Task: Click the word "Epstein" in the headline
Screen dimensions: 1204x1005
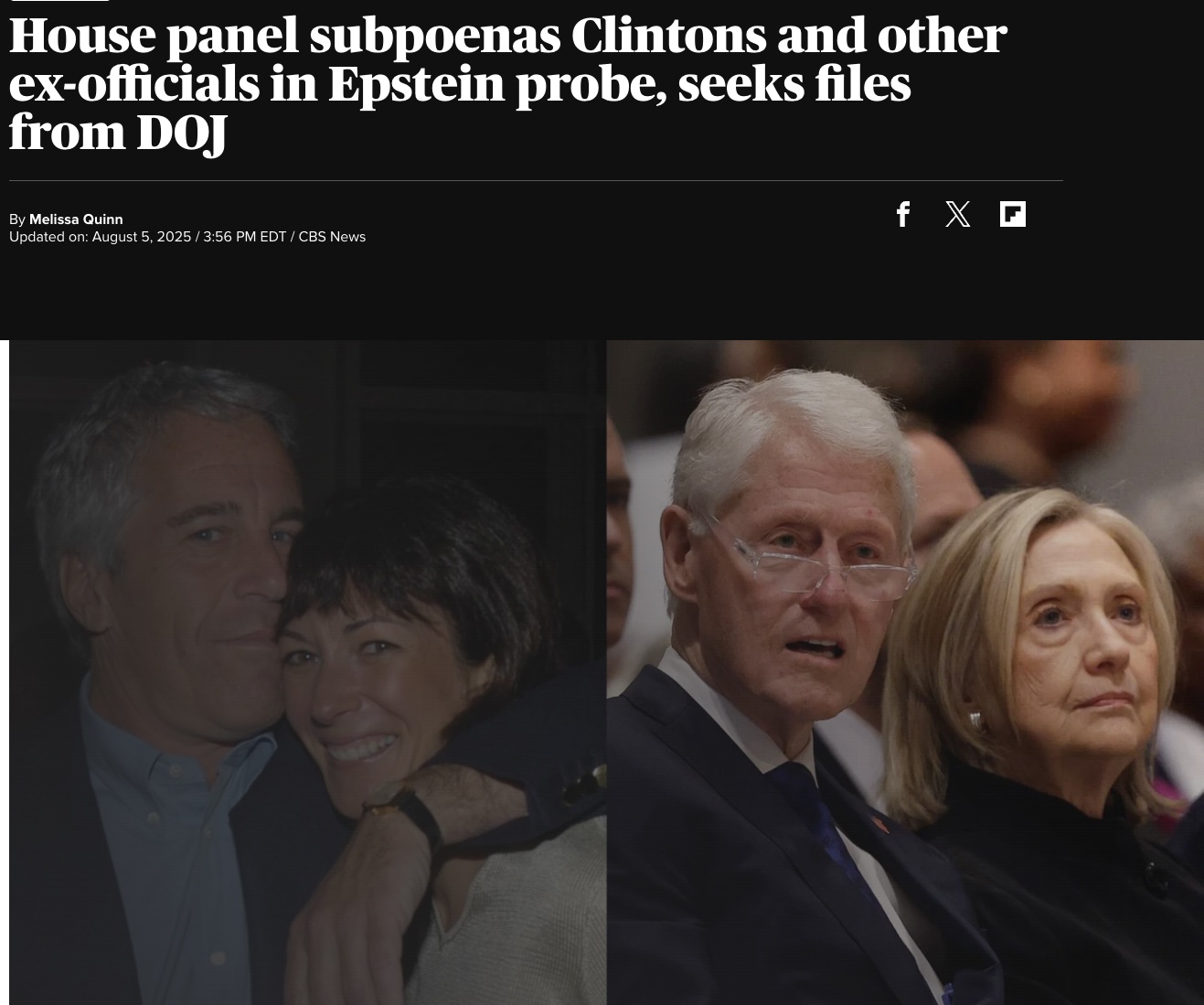Action: (x=415, y=84)
